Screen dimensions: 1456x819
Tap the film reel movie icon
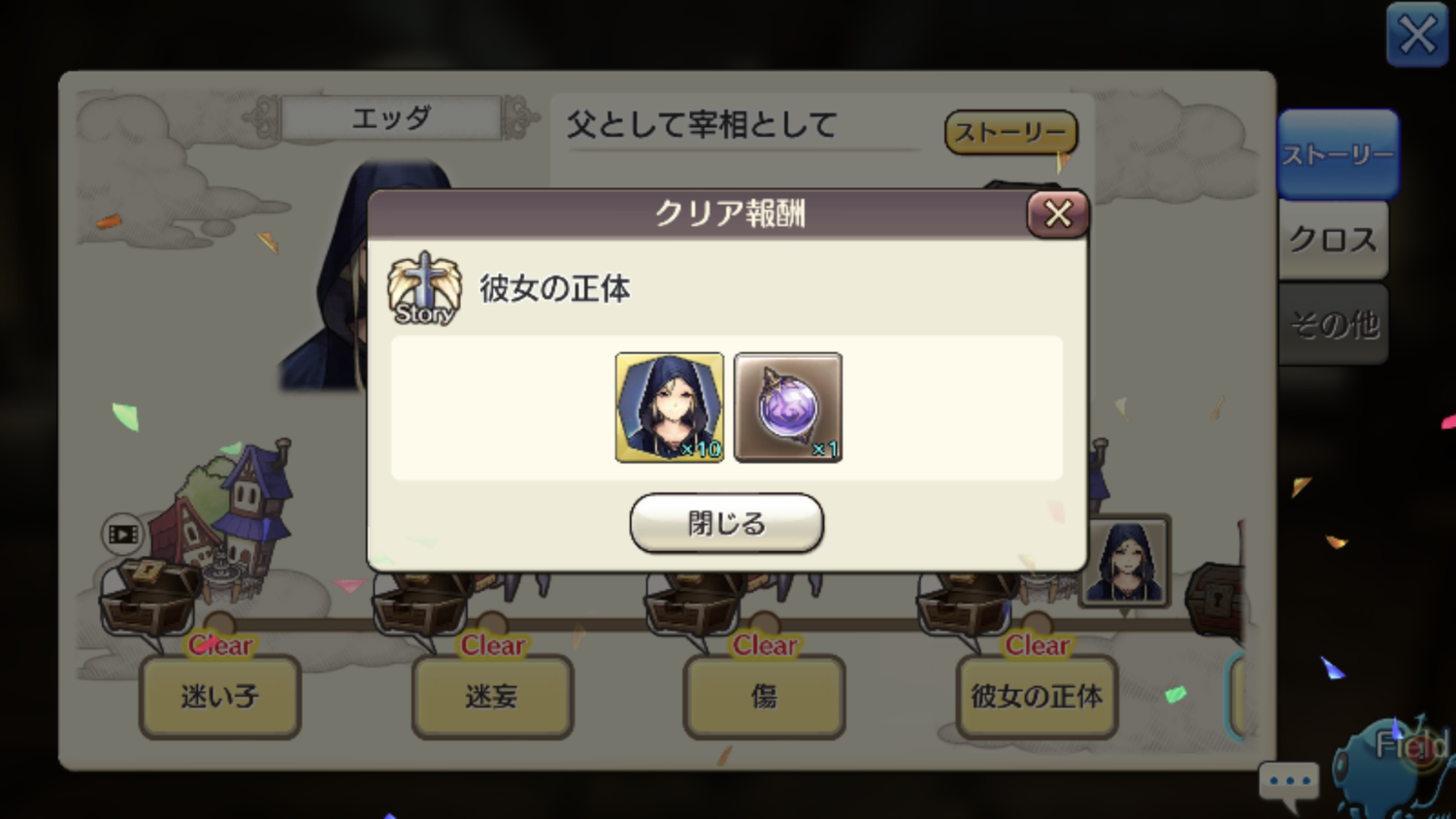(123, 534)
